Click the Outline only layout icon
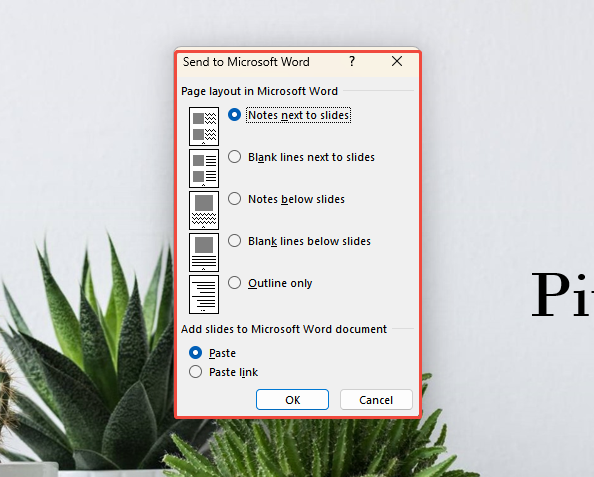Image resolution: width=594 pixels, height=477 pixels. [204, 294]
